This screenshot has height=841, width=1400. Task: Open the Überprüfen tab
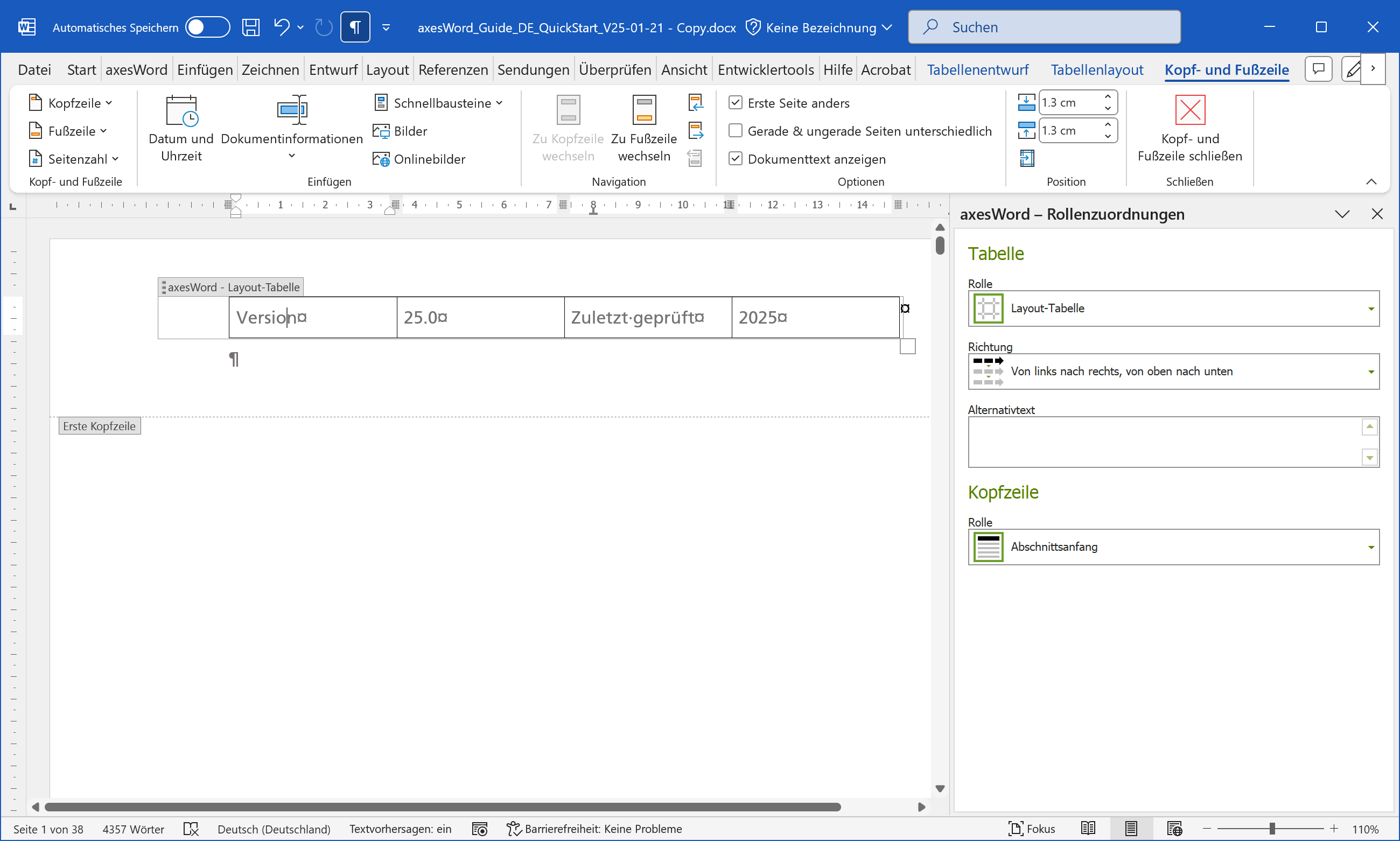click(x=615, y=69)
